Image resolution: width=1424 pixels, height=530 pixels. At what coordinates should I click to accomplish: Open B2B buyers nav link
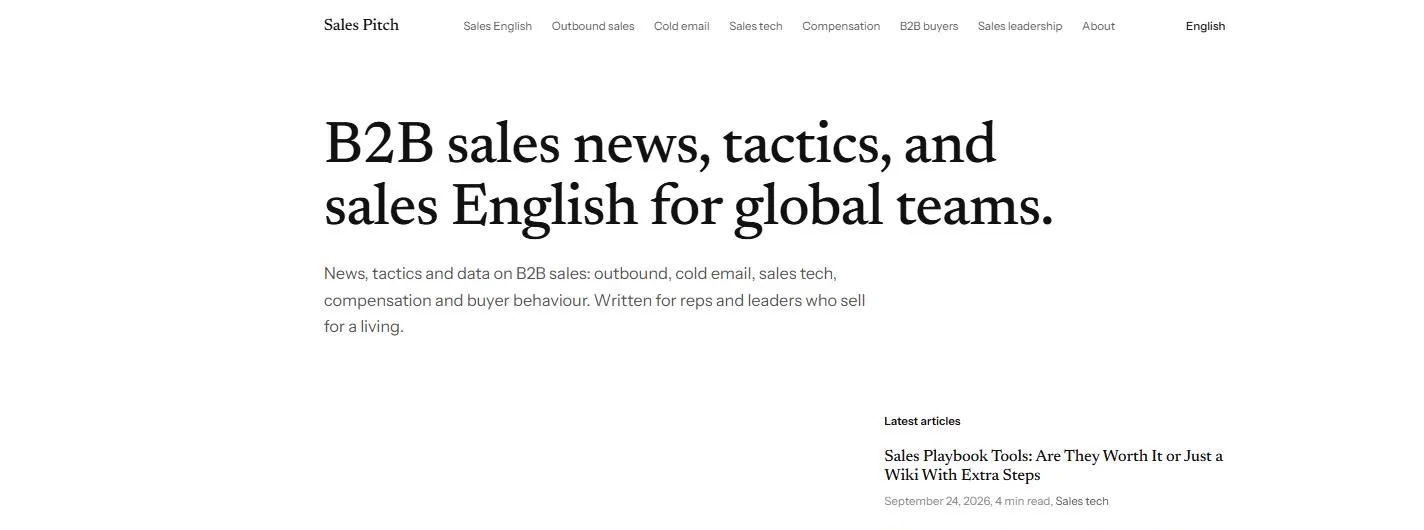928,26
